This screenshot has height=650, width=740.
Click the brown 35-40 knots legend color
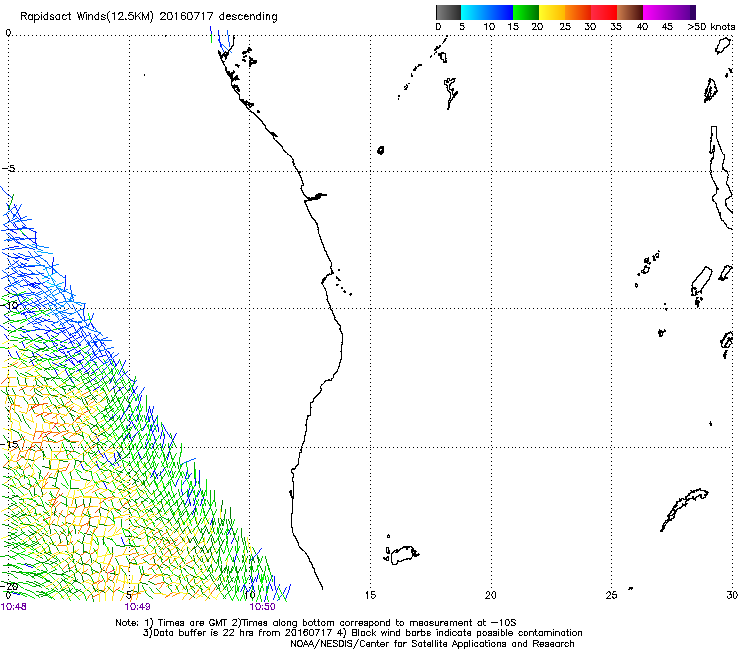point(630,12)
